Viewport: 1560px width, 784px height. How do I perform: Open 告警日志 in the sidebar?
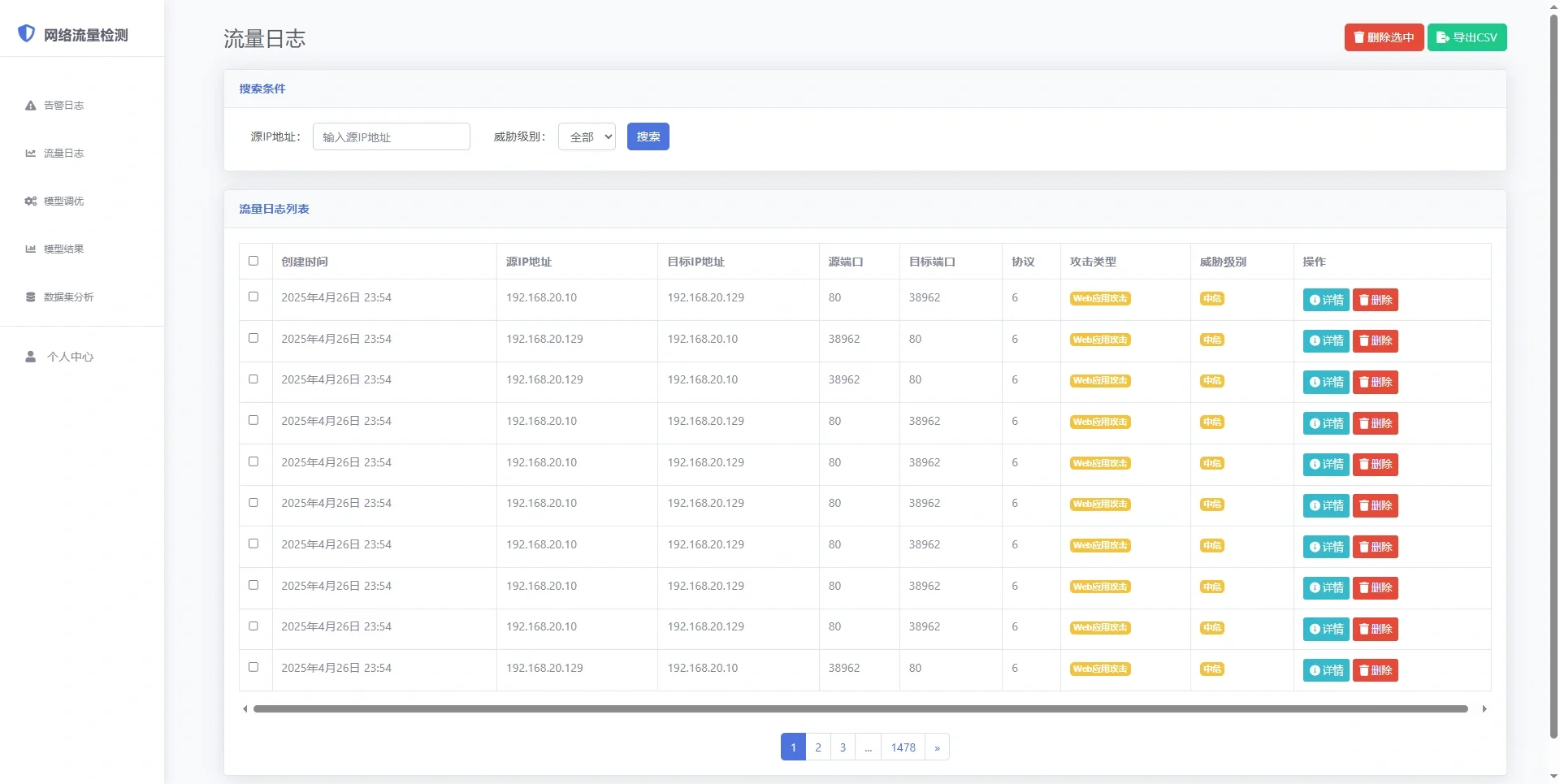coord(54,106)
